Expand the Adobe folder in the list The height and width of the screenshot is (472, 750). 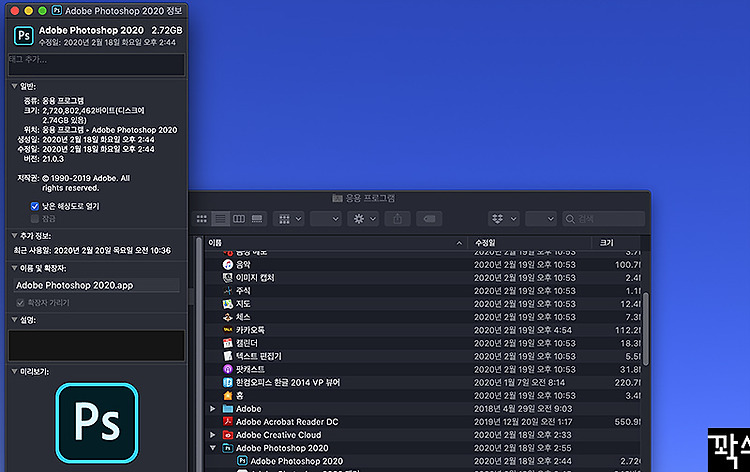pos(213,409)
